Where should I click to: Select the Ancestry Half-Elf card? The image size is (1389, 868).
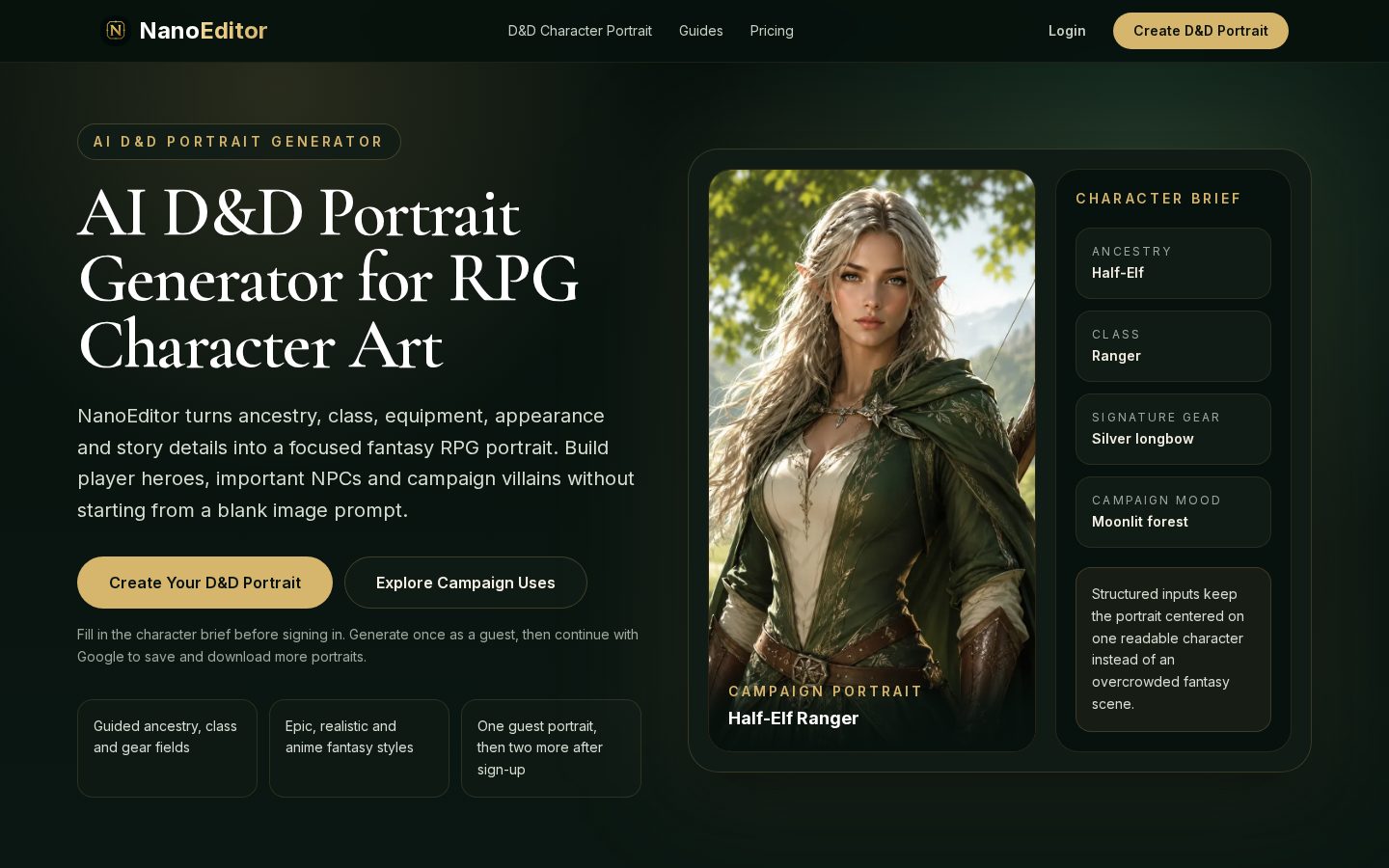[x=1173, y=263]
